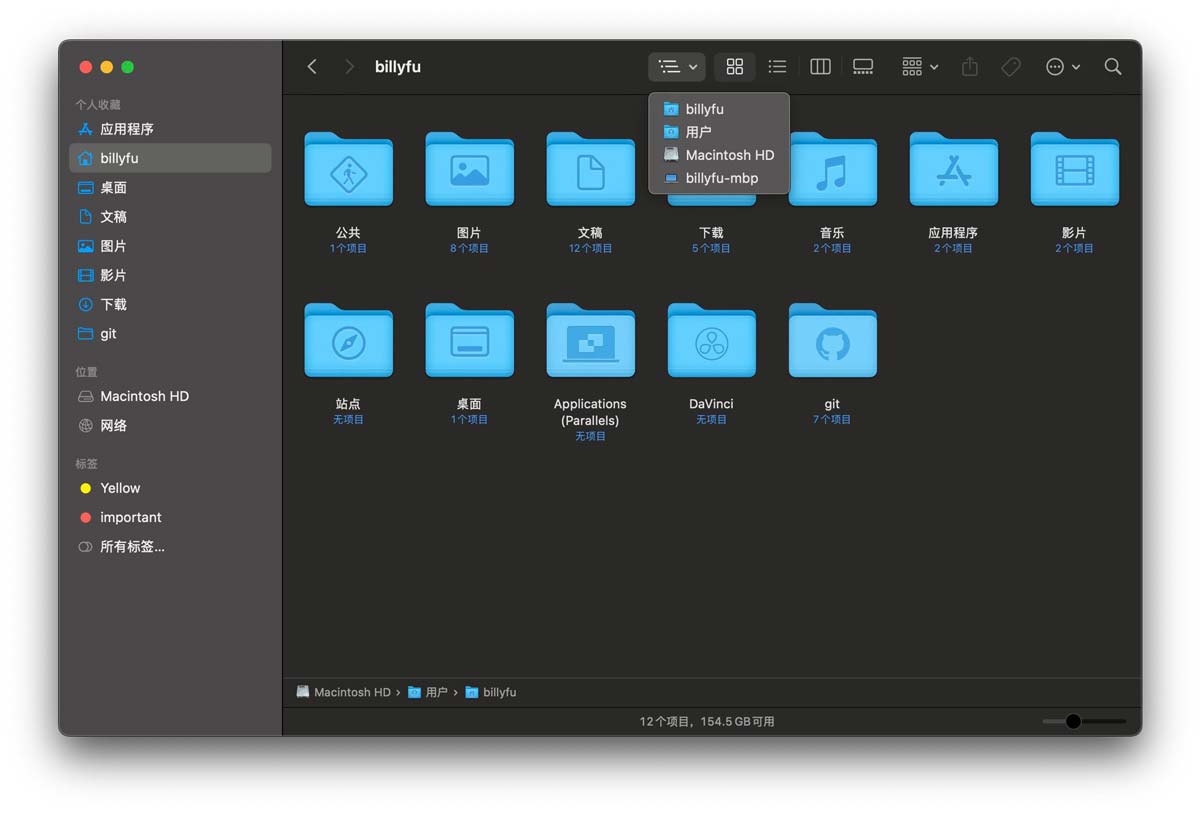This screenshot has width=1200, height=813.
Task: Switch to column view
Action: (820, 67)
